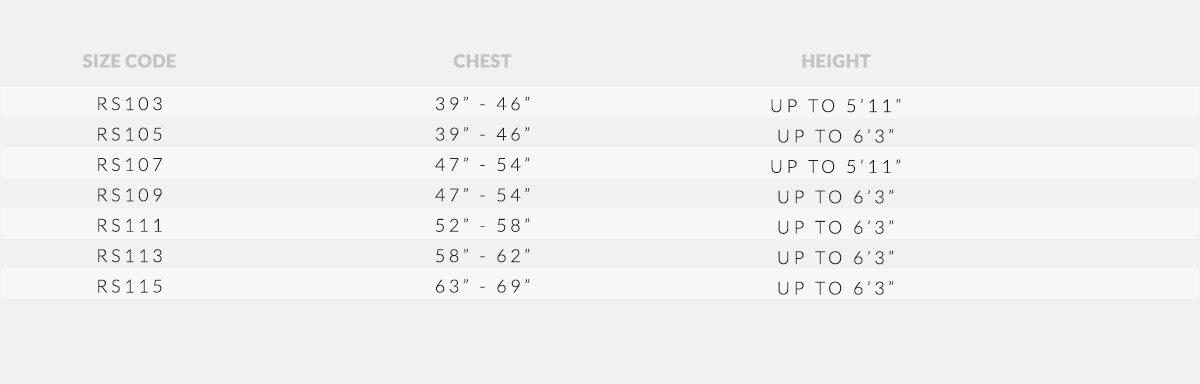This screenshot has height=384, width=1200.
Task: Click the CHEST column header
Action: coord(482,61)
